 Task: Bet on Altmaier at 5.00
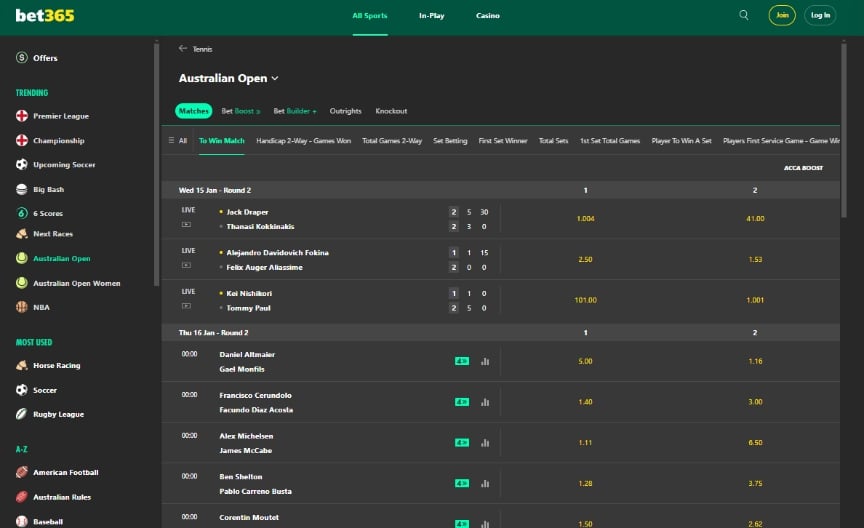click(585, 362)
